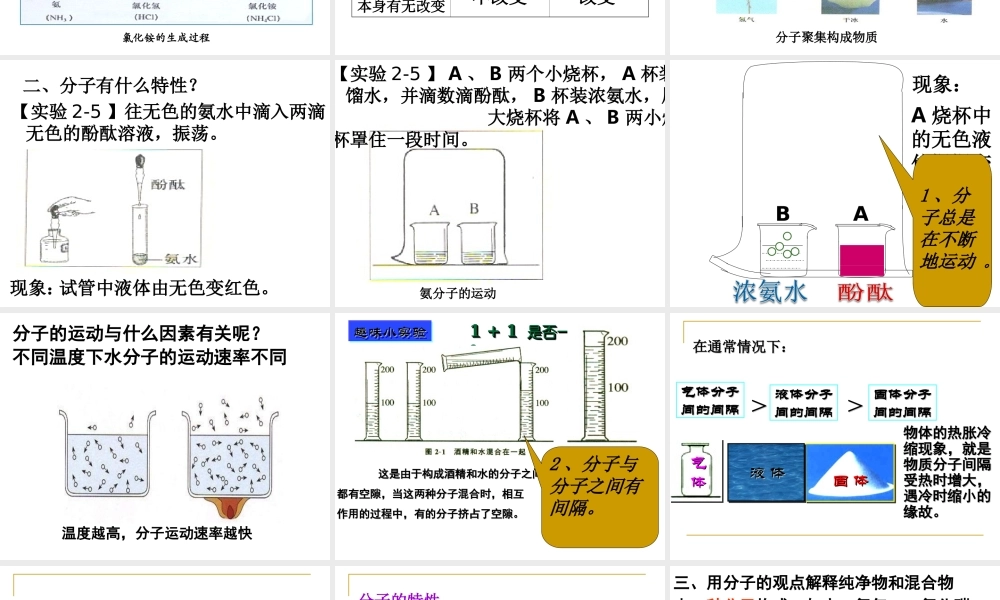The image size is (1000, 600).
Task: Click the paragraph 物体的热胀冷缩现象
Action: pyautogui.click(x=947, y=472)
